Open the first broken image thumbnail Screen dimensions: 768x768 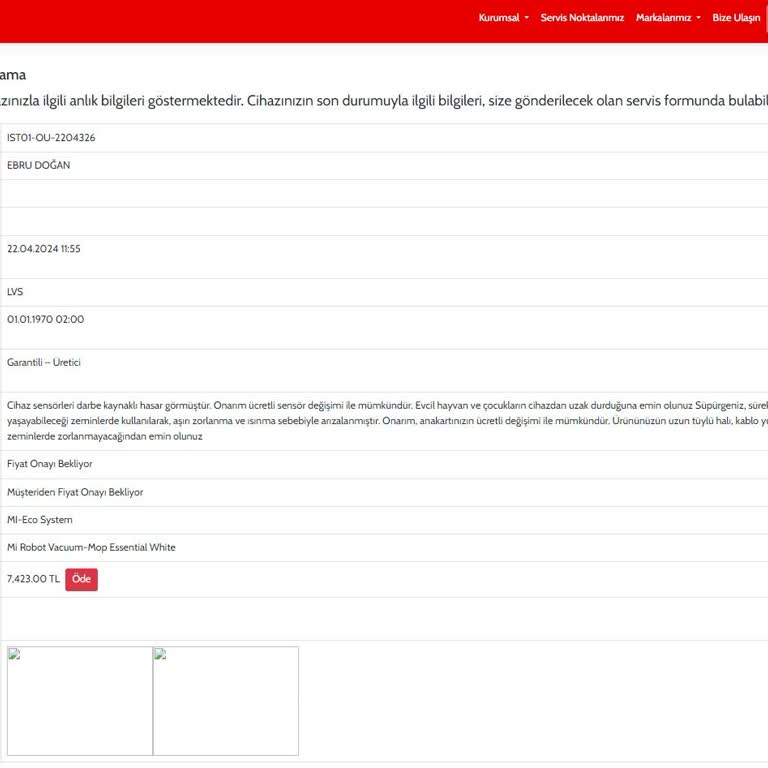pos(80,701)
